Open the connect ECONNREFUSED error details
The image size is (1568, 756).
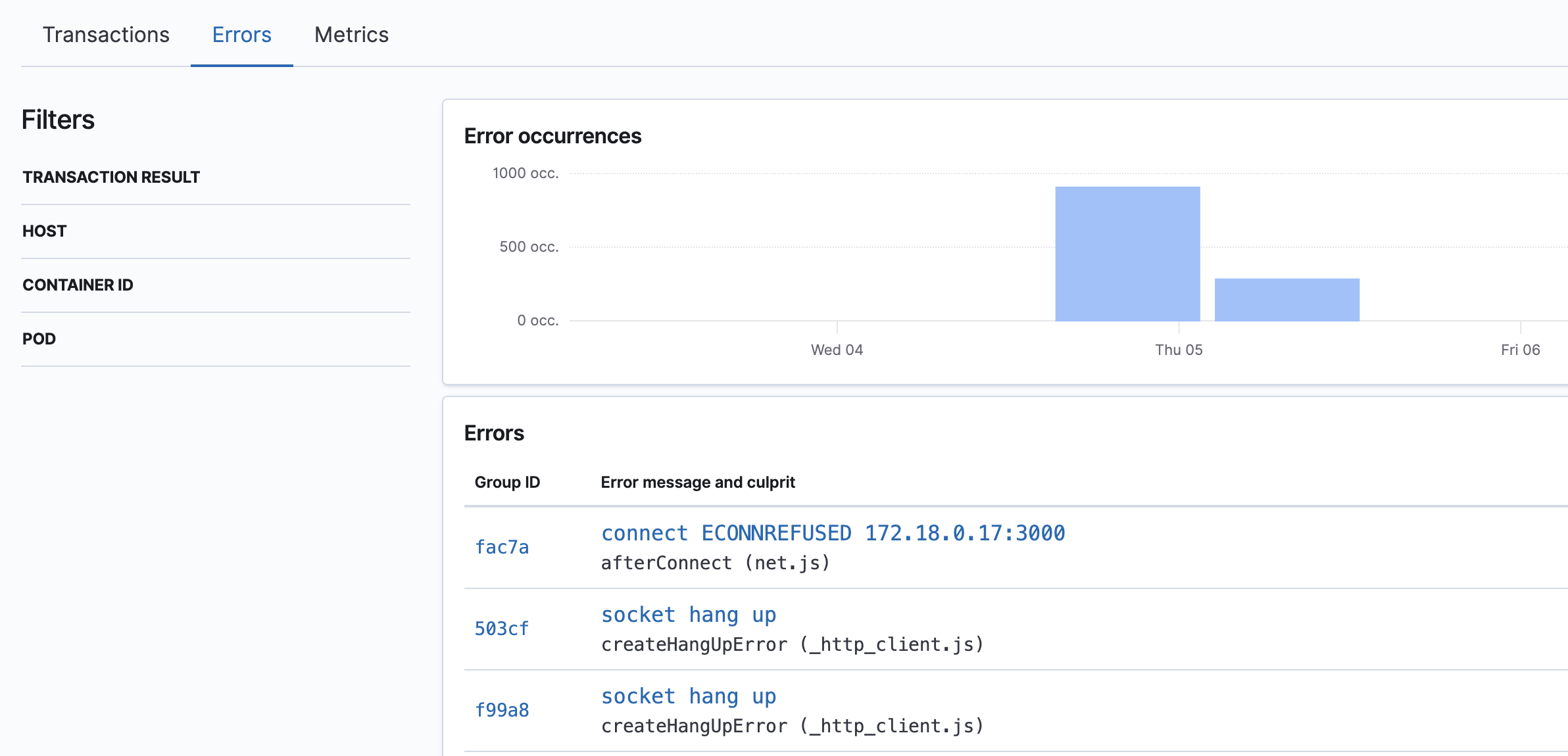point(833,532)
